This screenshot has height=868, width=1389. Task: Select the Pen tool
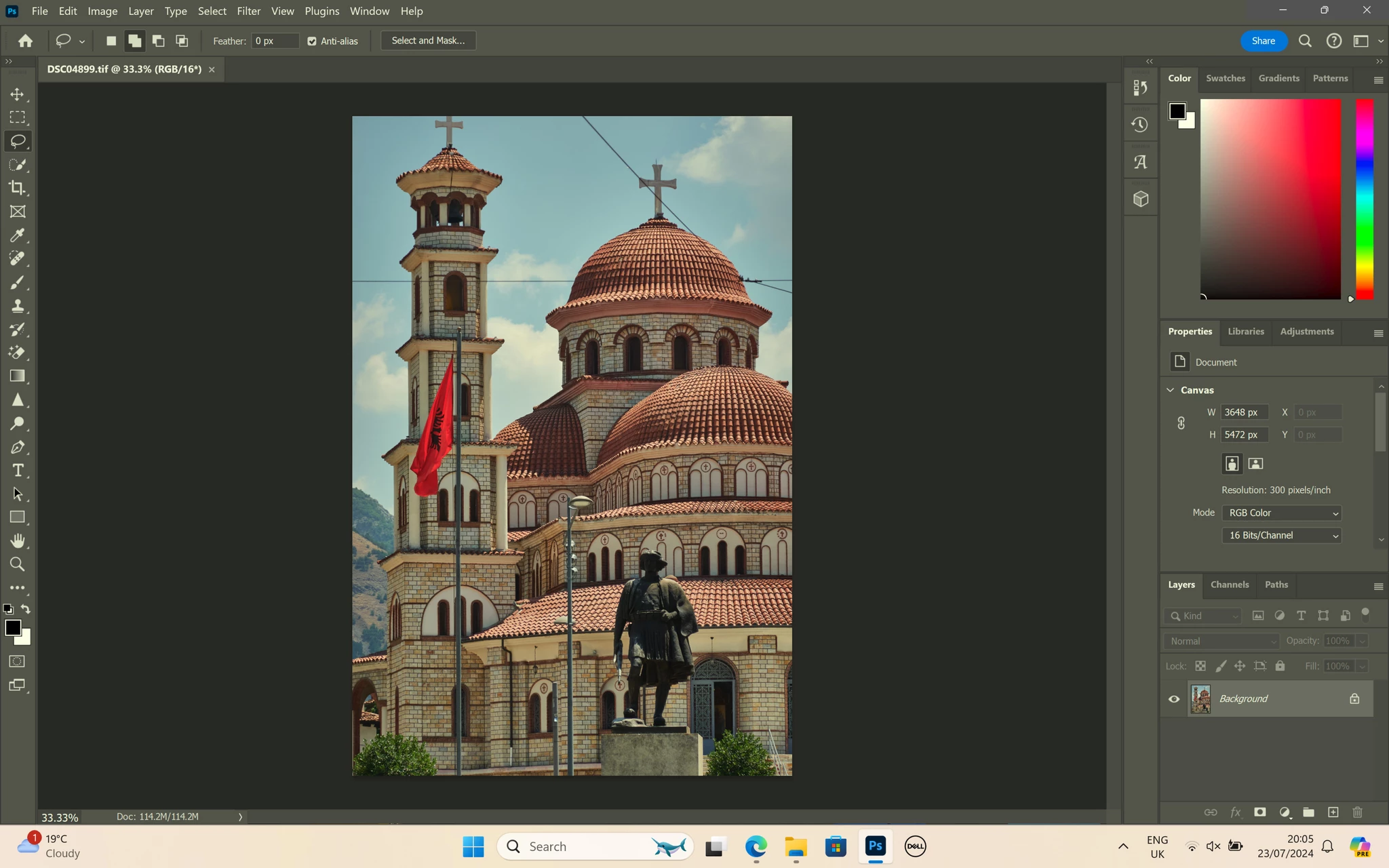[18, 448]
